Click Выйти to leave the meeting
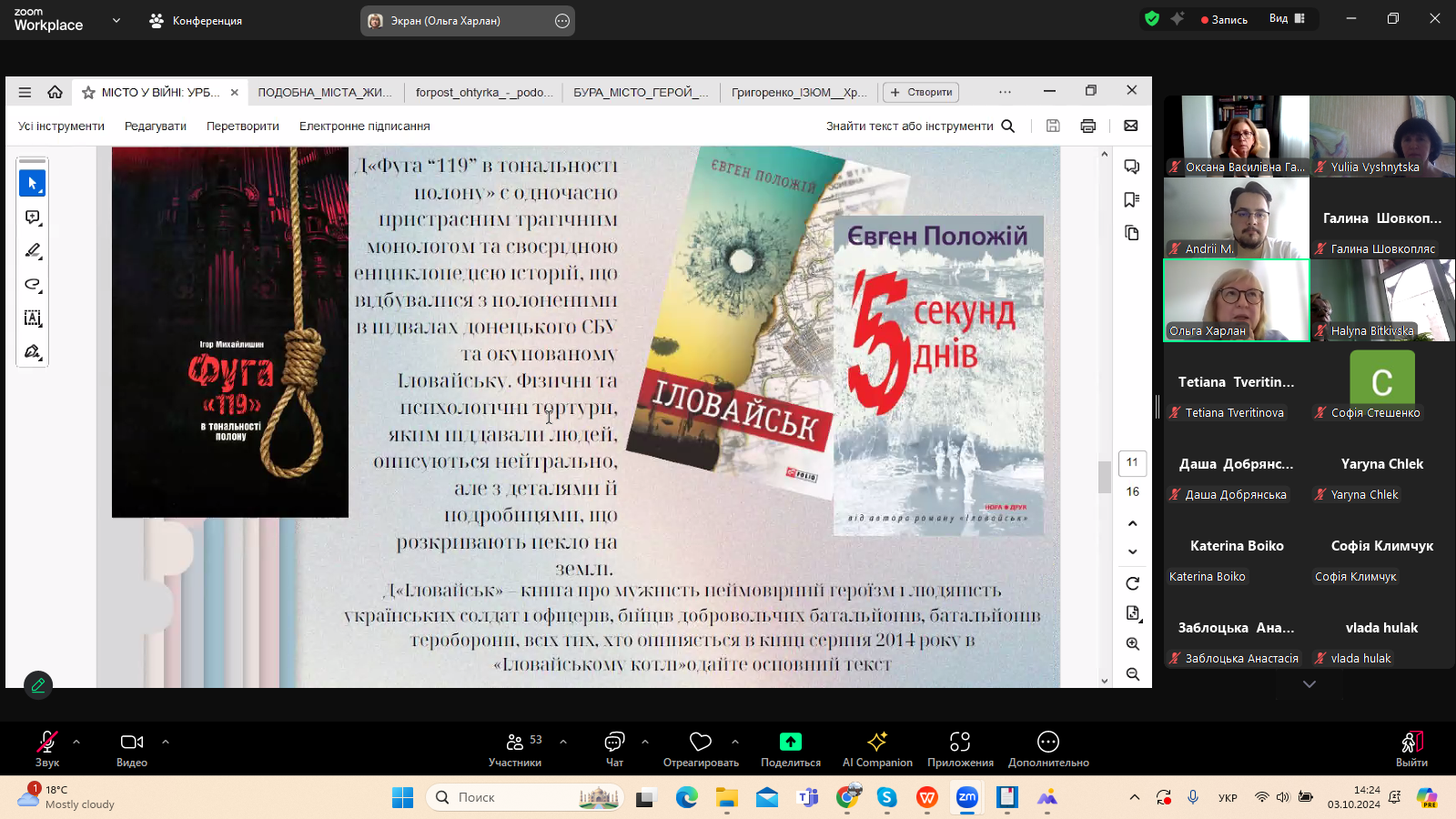The height and width of the screenshot is (819, 1456). point(1410,749)
